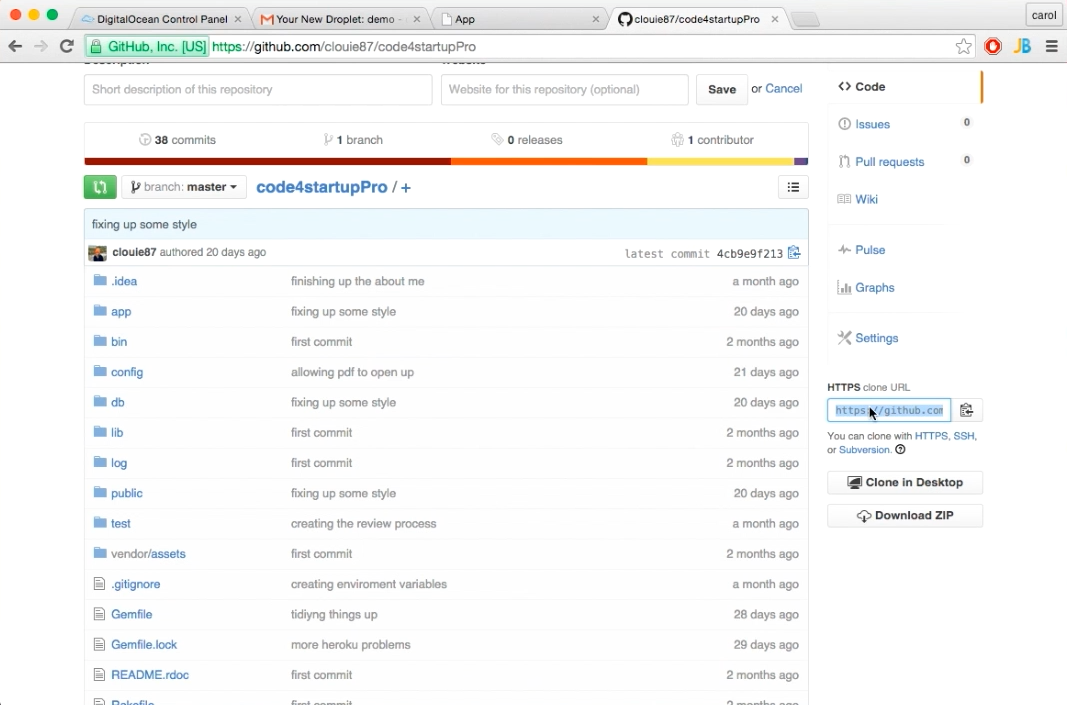The image size is (1067, 705).
Task: Copy HTTPS clone URL clipboard icon
Action: point(966,410)
